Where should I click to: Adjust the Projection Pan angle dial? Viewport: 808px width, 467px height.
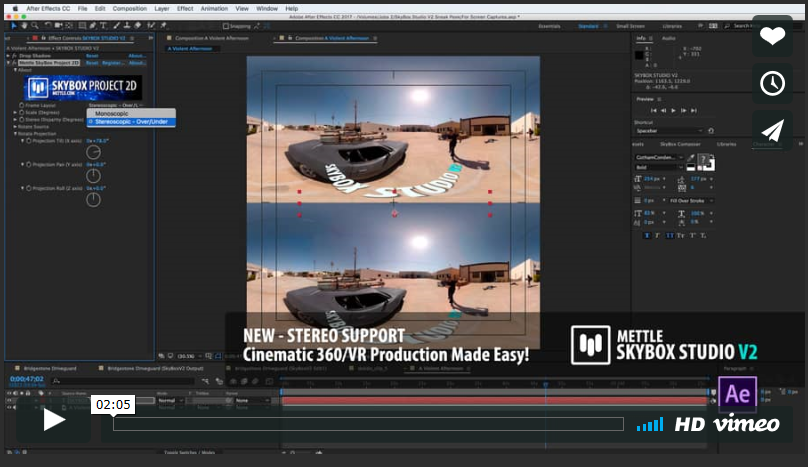(93, 176)
